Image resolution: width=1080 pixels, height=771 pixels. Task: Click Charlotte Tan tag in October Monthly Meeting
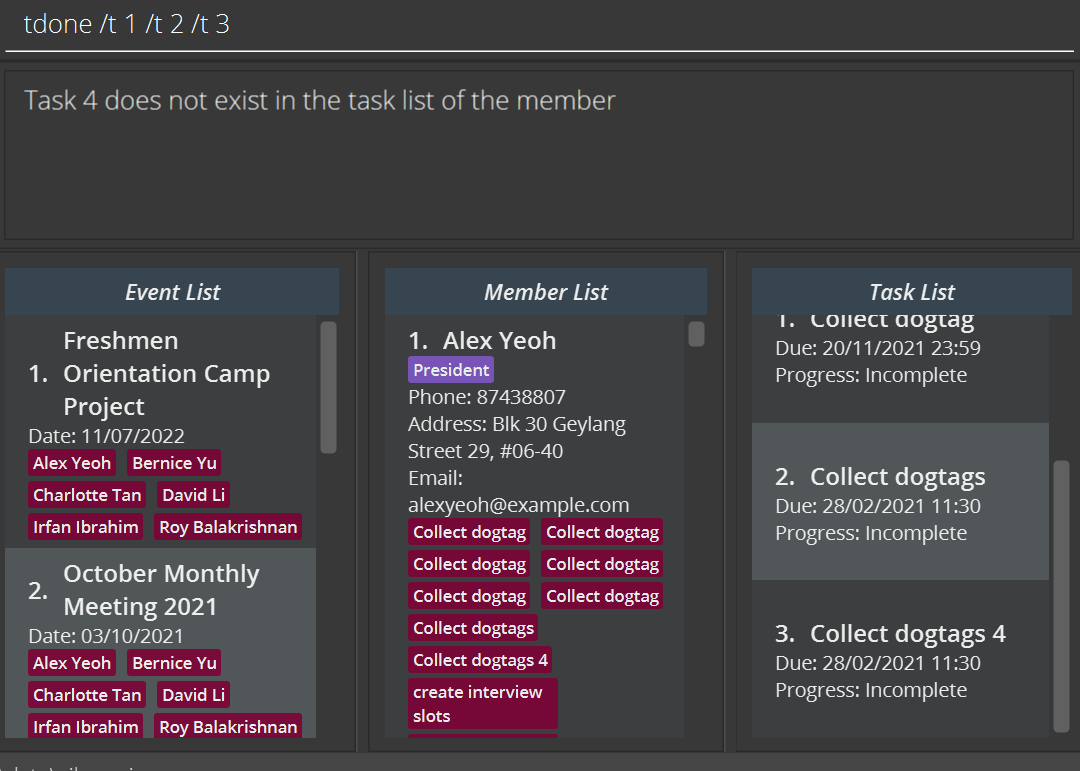[87, 695]
